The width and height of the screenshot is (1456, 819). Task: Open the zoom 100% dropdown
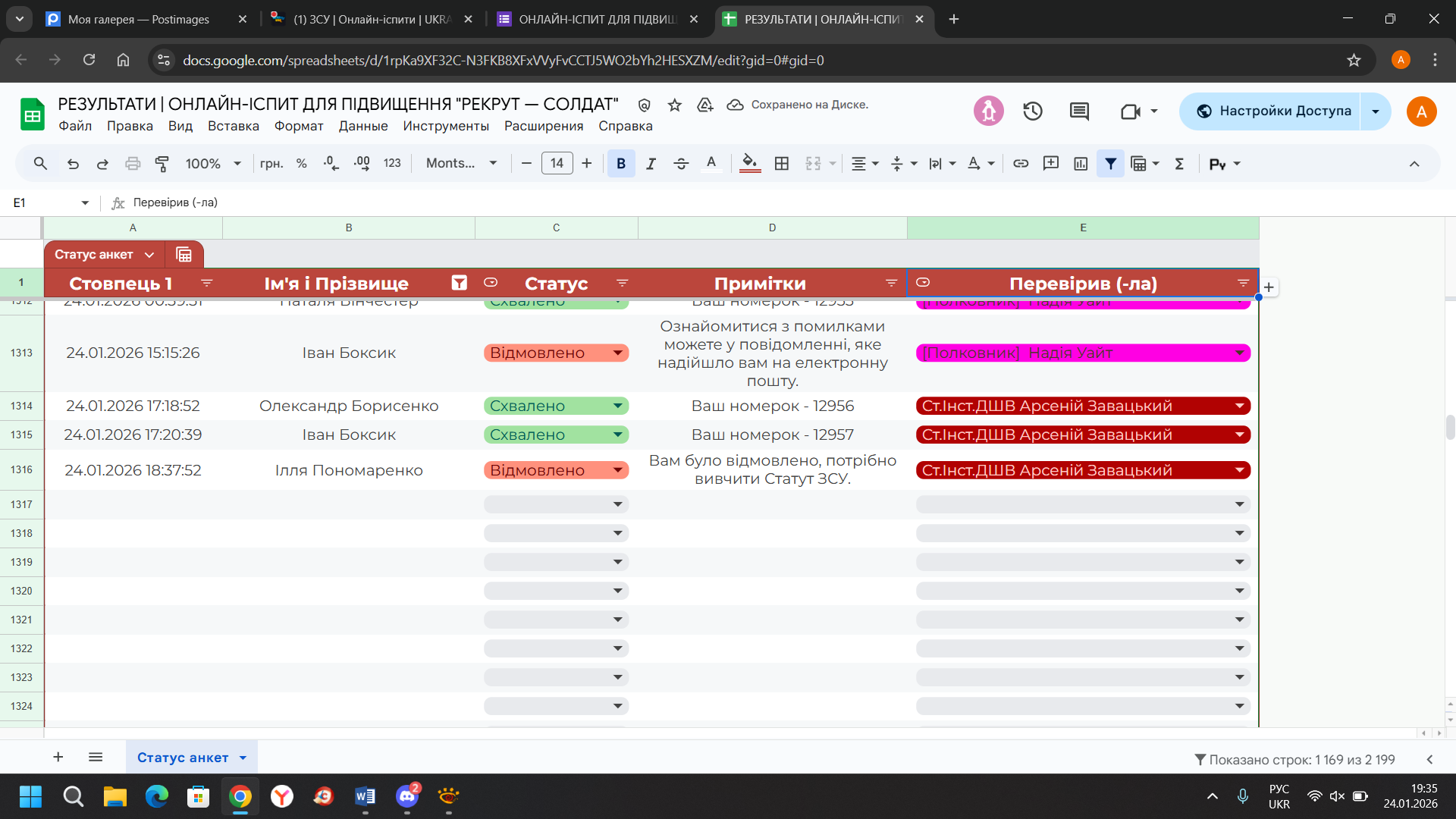pos(213,164)
